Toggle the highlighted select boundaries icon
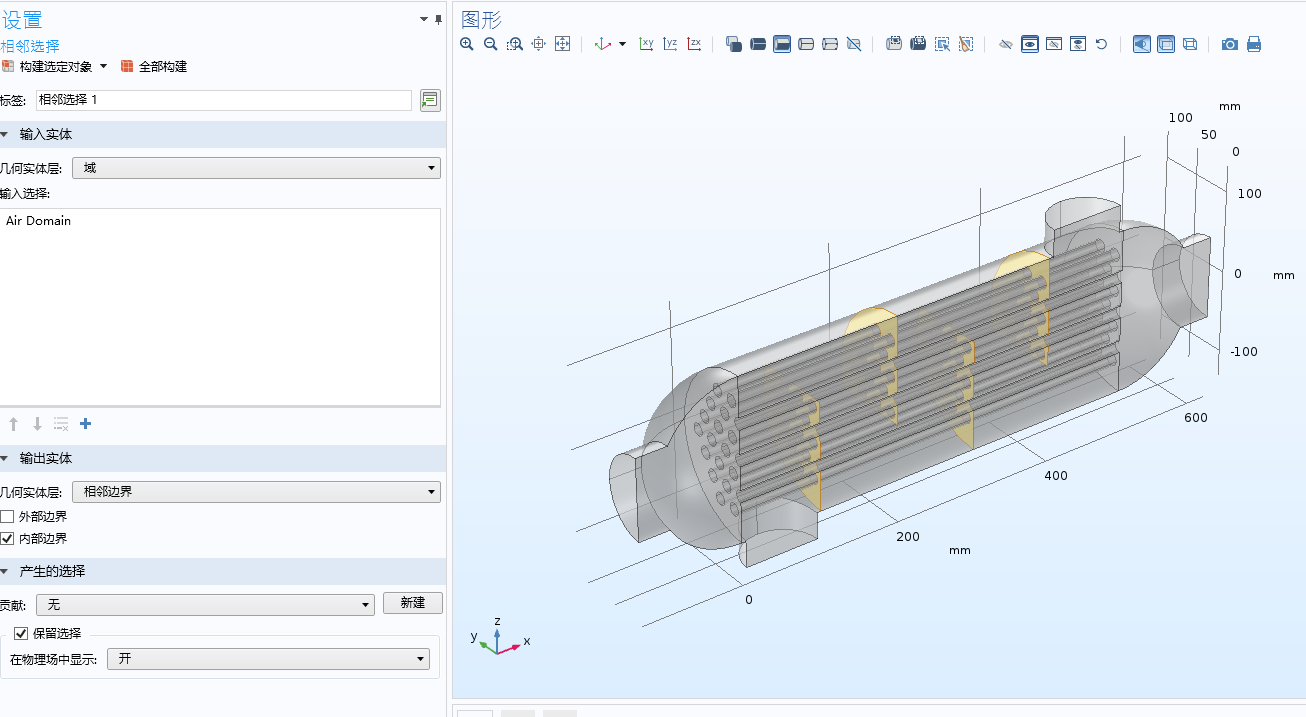This screenshot has height=717, width=1306. click(x=782, y=44)
